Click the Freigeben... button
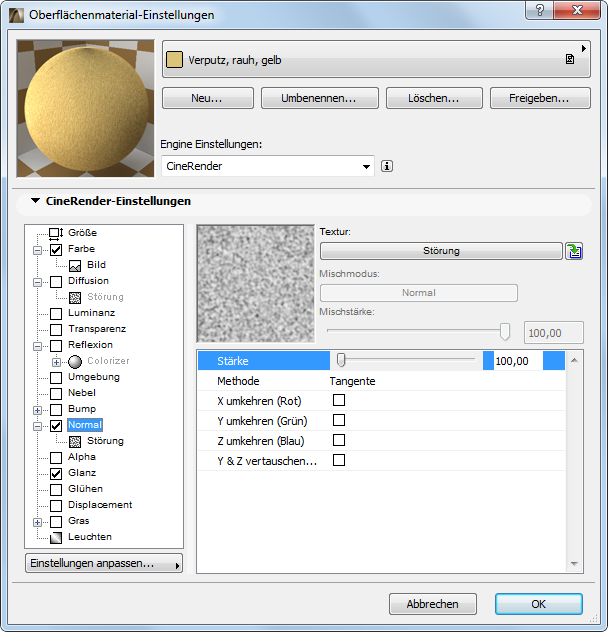This screenshot has height=632, width=608. tap(540, 98)
